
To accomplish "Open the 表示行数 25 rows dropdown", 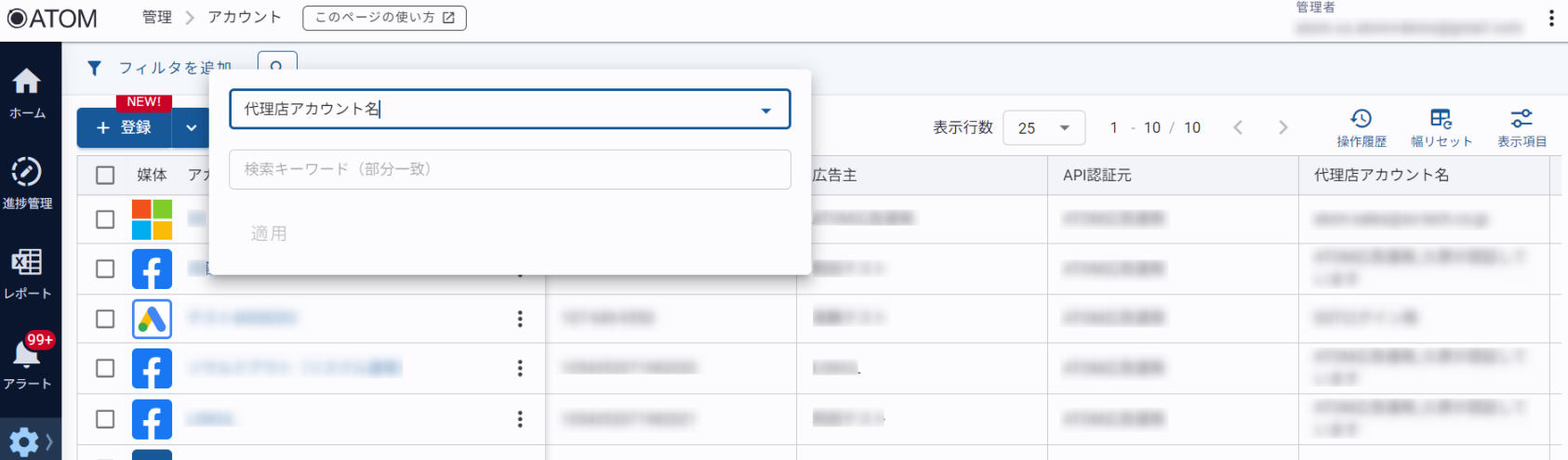I will coord(1043,127).
